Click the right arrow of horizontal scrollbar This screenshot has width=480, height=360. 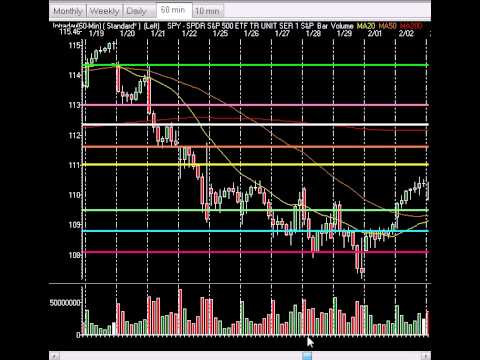[425, 356]
